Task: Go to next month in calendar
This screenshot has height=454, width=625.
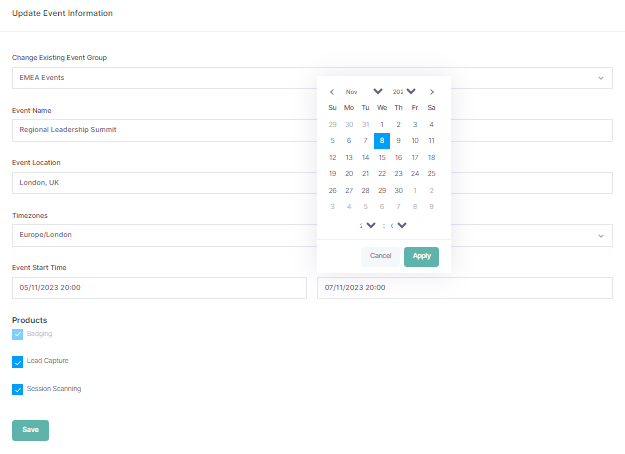Action: [431, 91]
